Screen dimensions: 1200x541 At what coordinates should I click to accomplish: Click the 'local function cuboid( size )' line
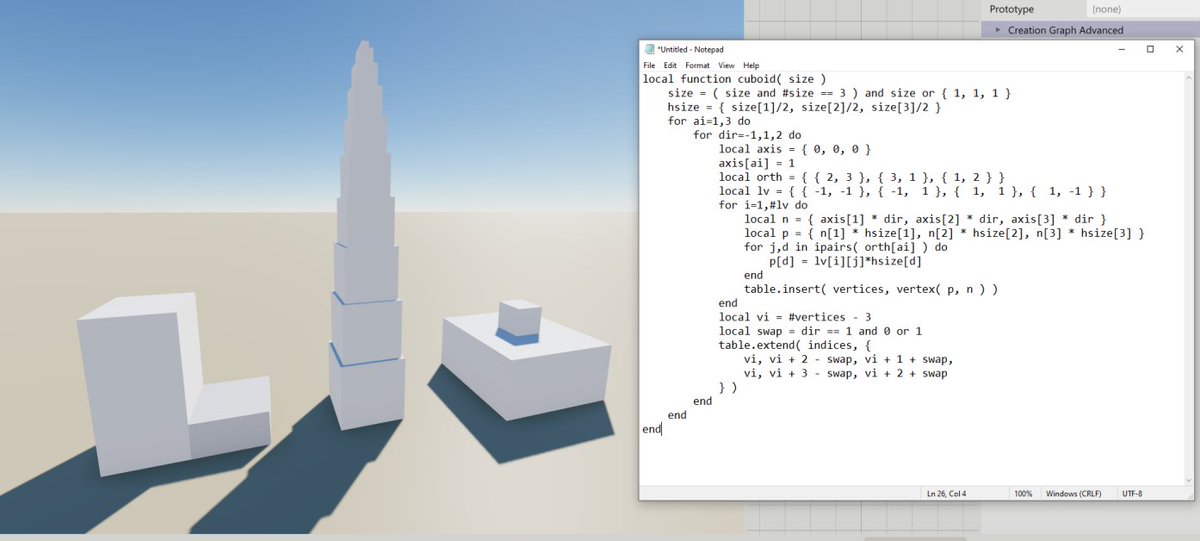(734, 78)
